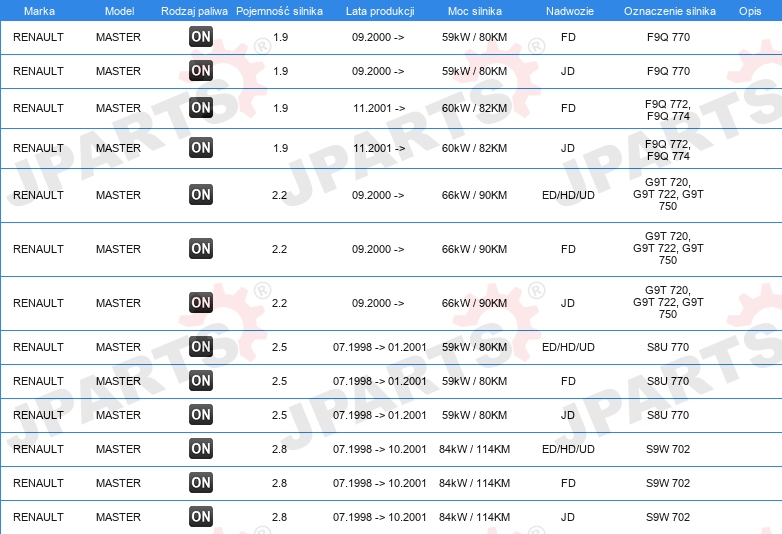Click the Rodzaj paliwa column header

coord(195,11)
